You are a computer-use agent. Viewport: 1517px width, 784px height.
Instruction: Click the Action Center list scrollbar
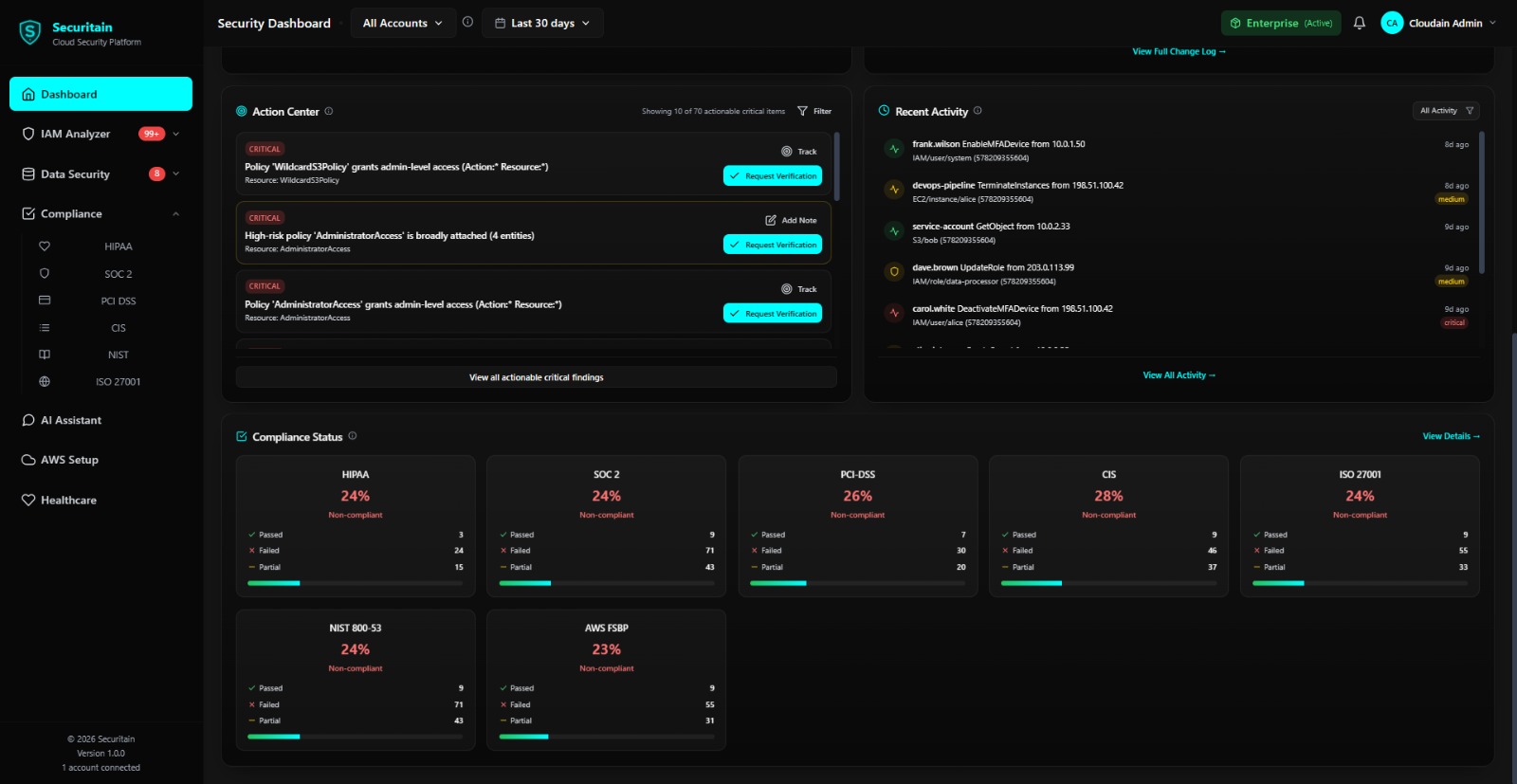[837, 166]
